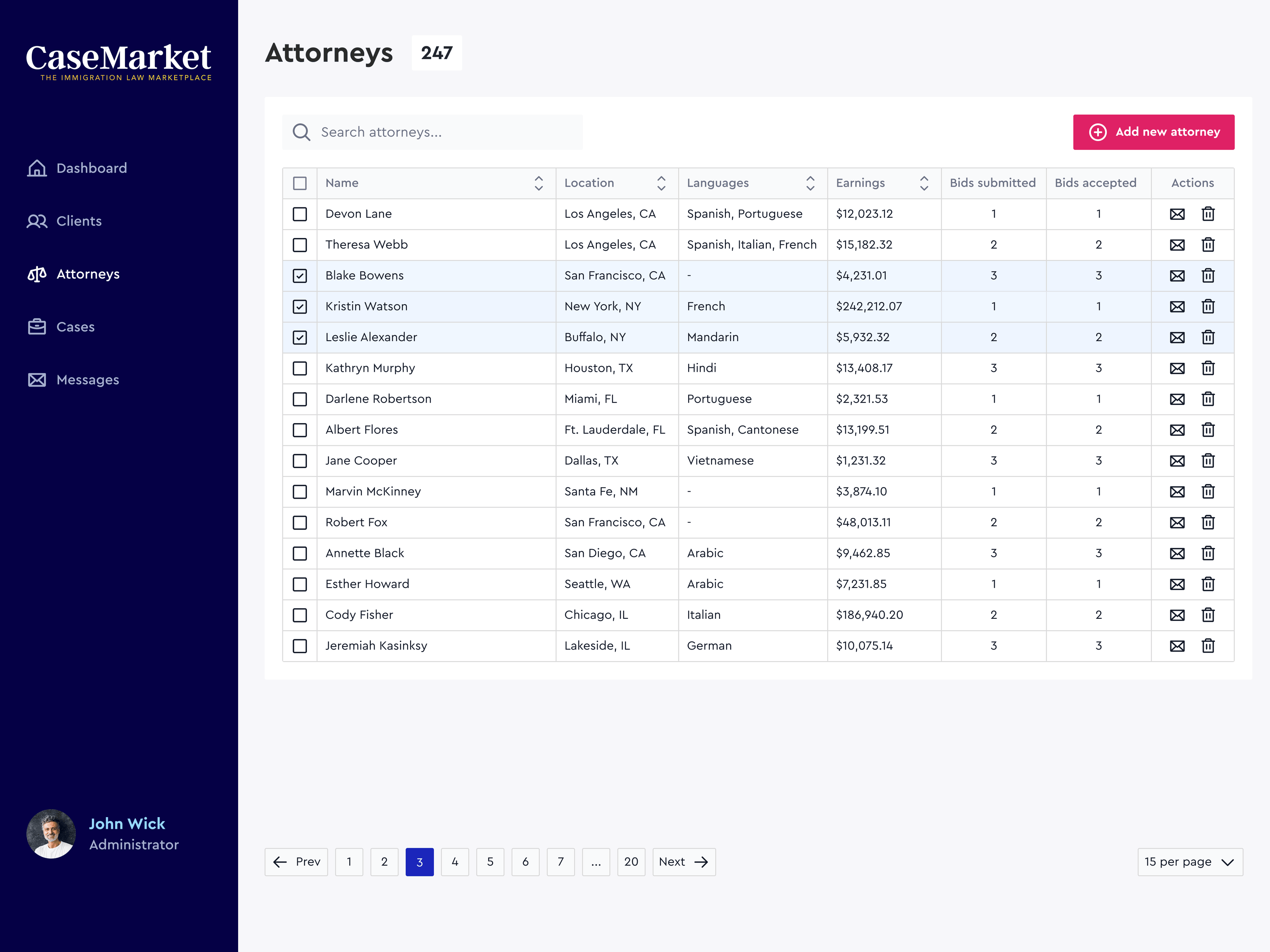Email Annette Black via envelope icon

point(1177,554)
